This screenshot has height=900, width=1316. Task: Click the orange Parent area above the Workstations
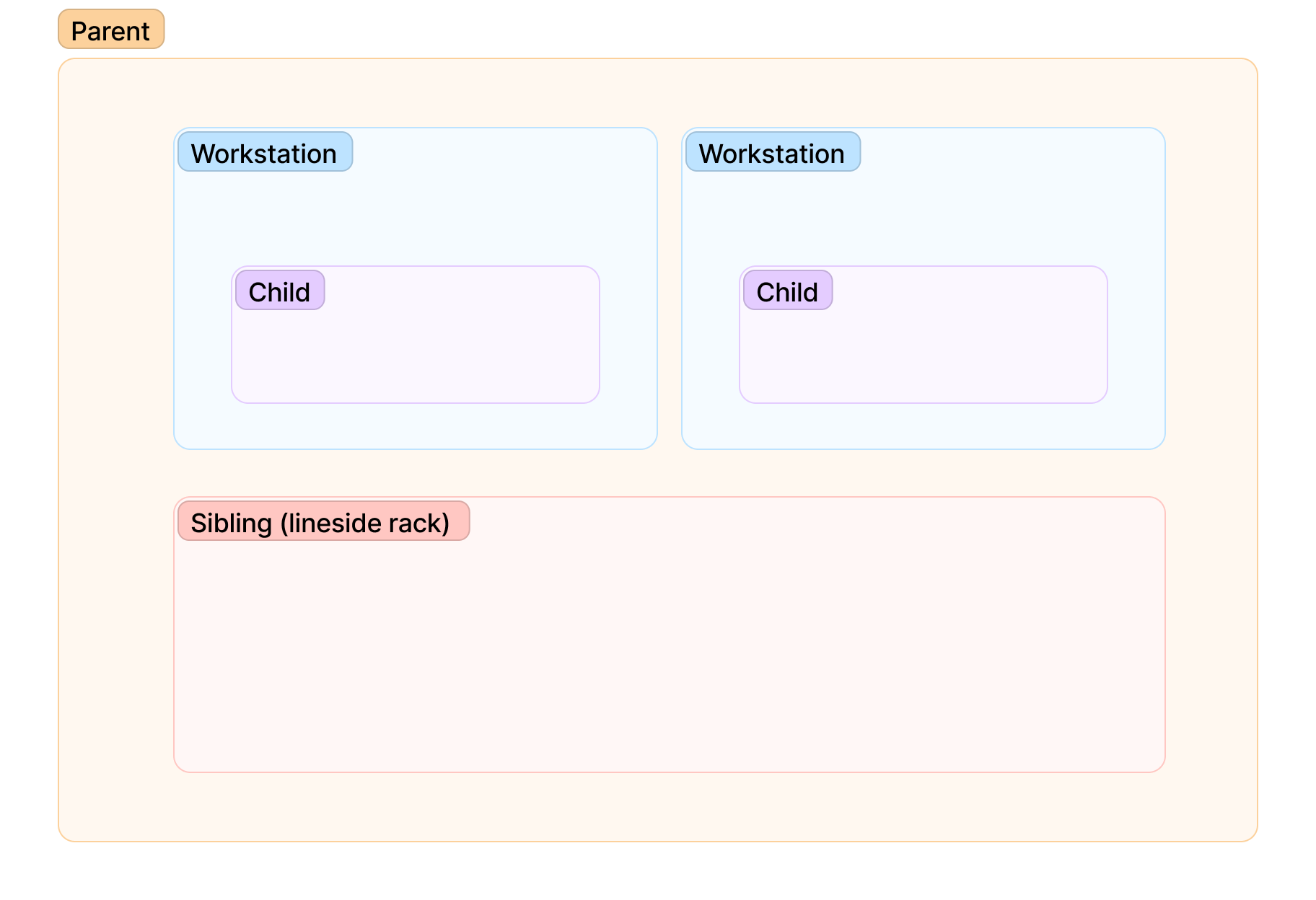[658, 94]
